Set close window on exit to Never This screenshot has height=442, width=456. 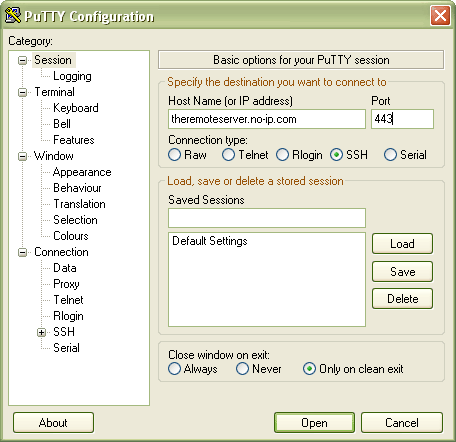click(242, 369)
